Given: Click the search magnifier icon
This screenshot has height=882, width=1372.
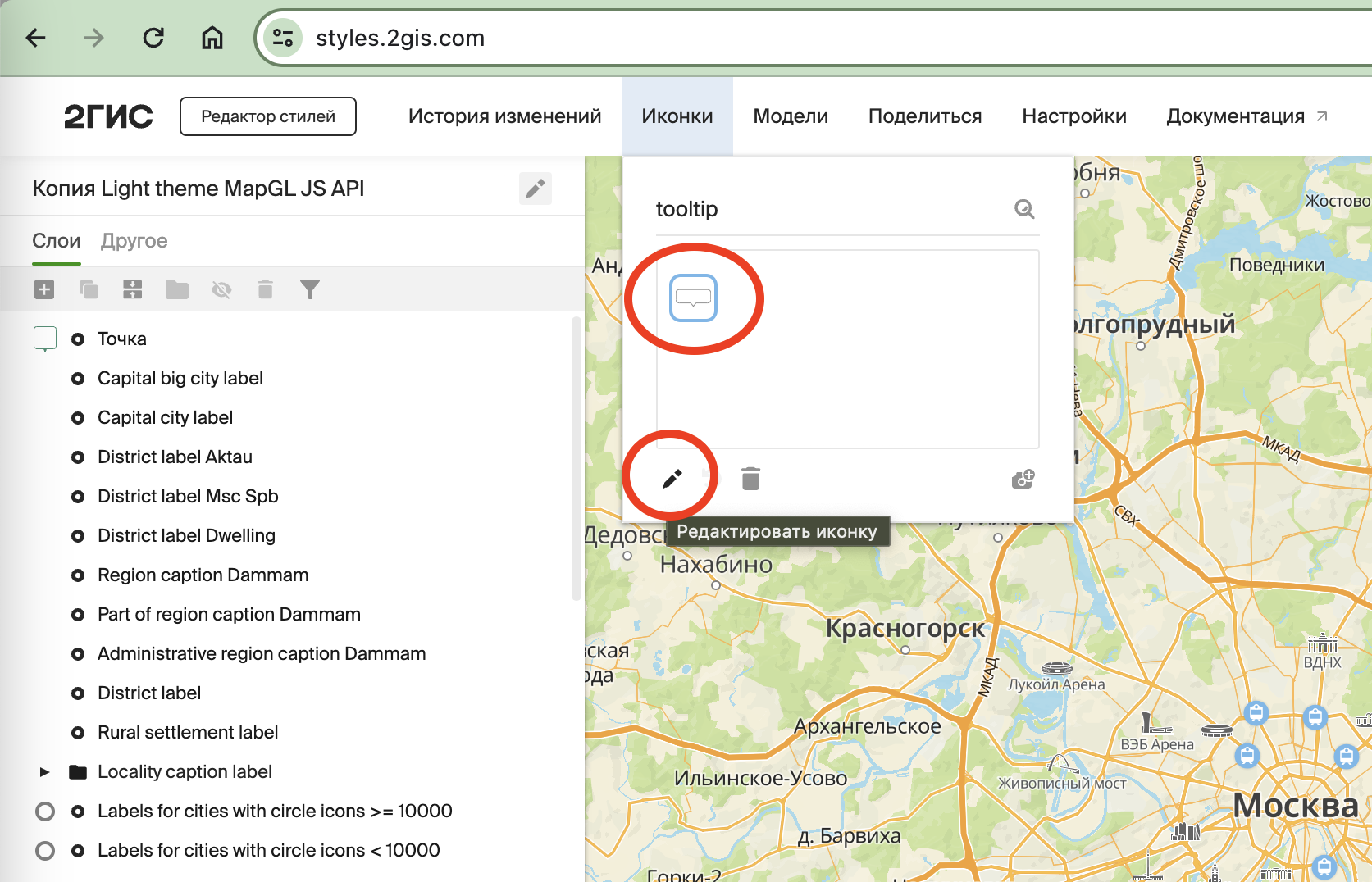Looking at the screenshot, I should [x=1024, y=209].
